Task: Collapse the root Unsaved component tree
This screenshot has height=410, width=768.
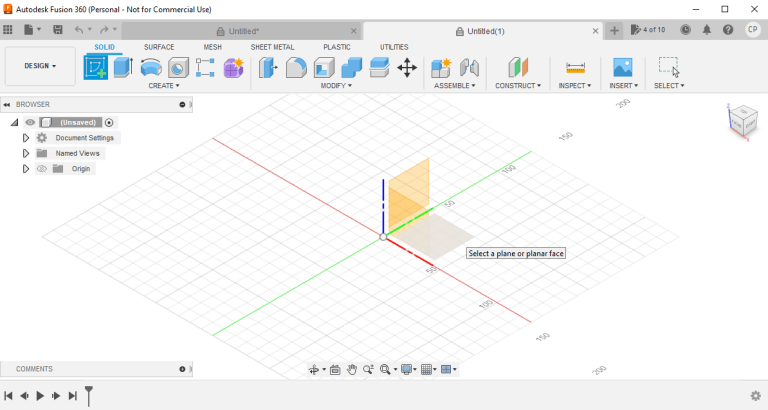Action: 14,122
